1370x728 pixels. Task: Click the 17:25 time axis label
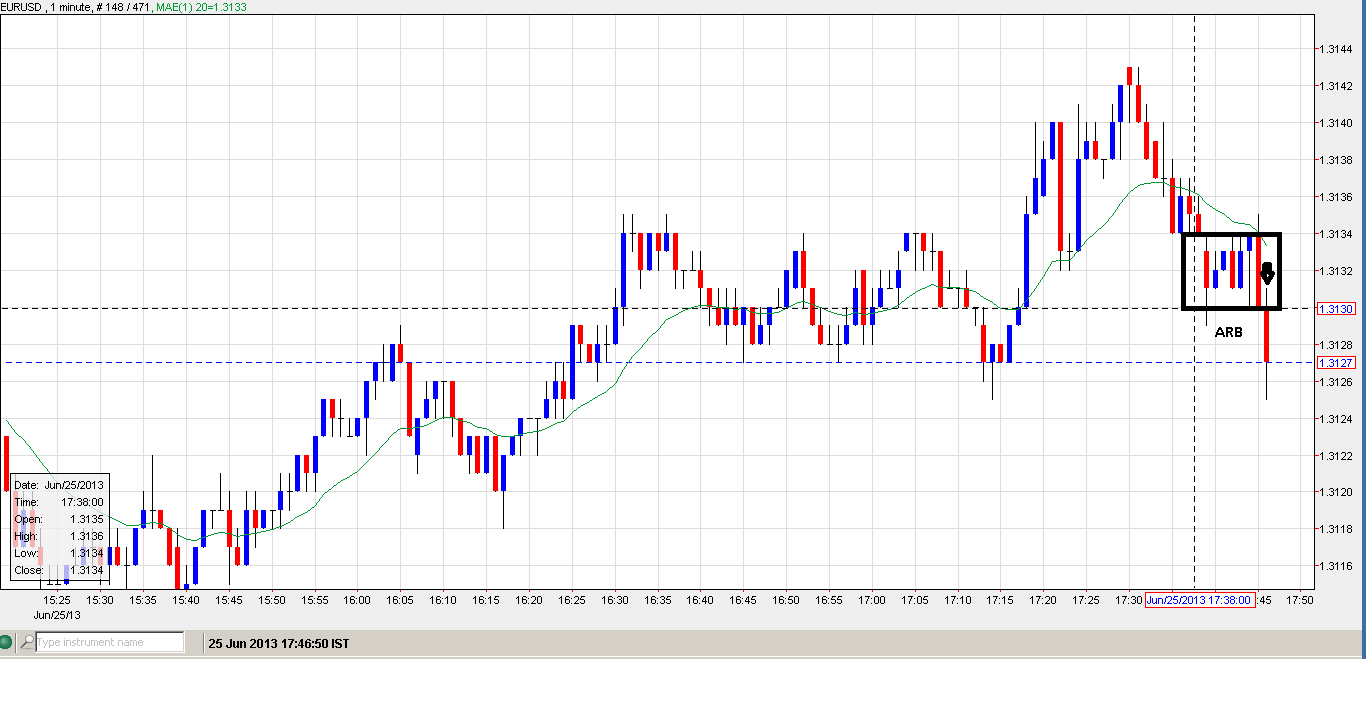(1086, 600)
